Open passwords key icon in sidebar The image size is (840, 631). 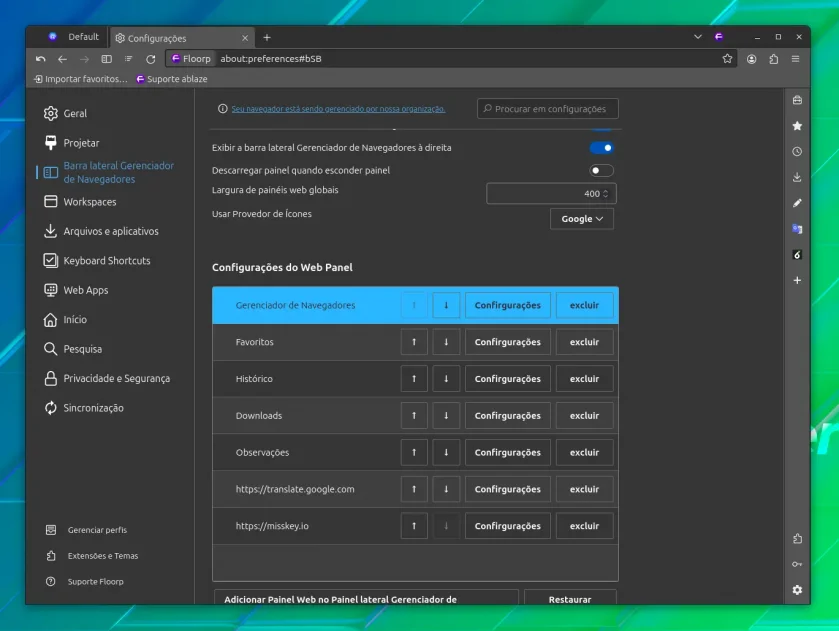[797, 564]
